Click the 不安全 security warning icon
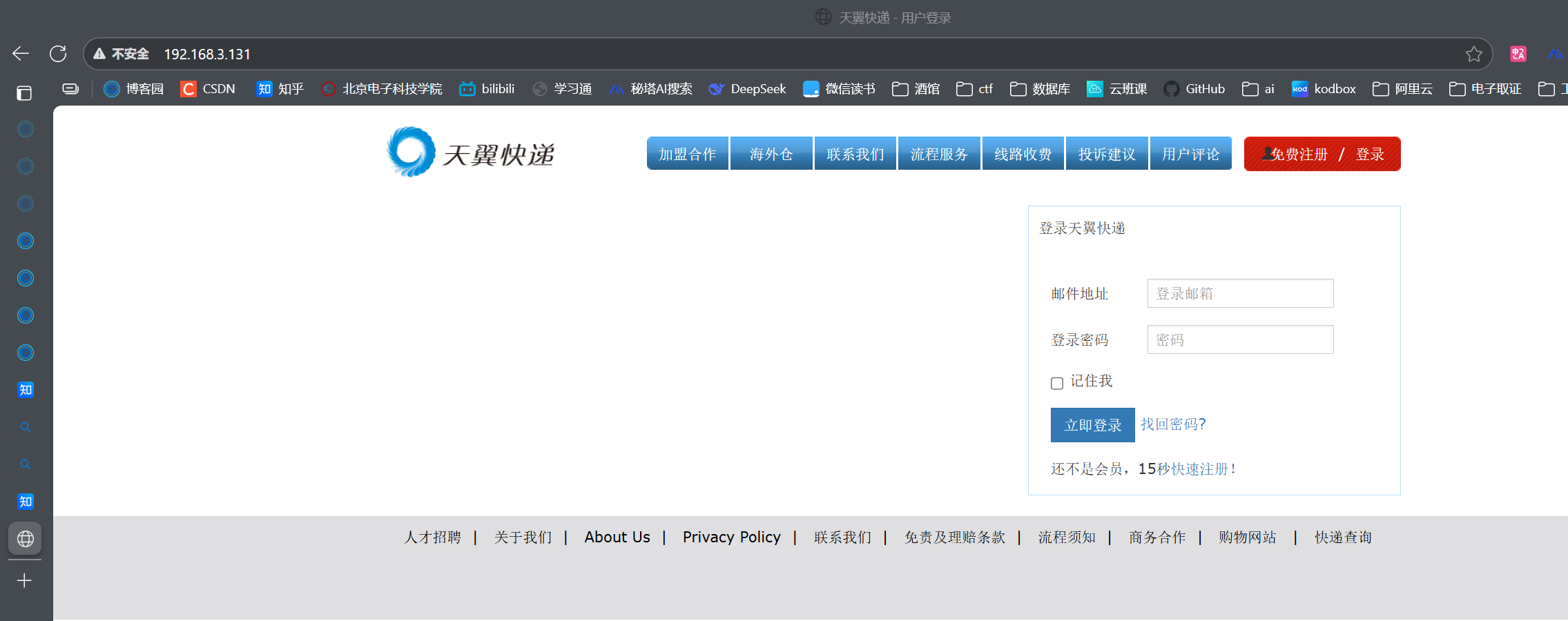 coord(99,54)
